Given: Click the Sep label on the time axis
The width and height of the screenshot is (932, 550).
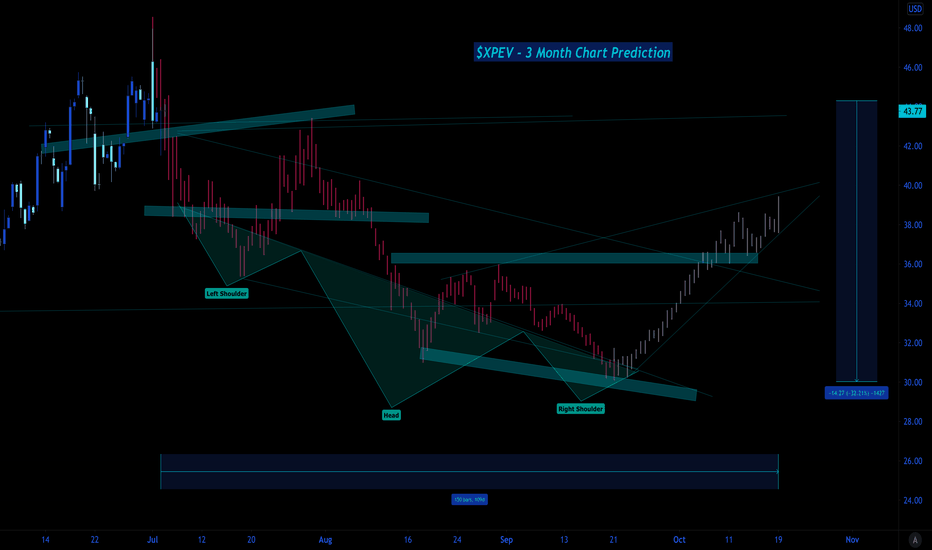Looking at the screenshot, I should [506, 540].
